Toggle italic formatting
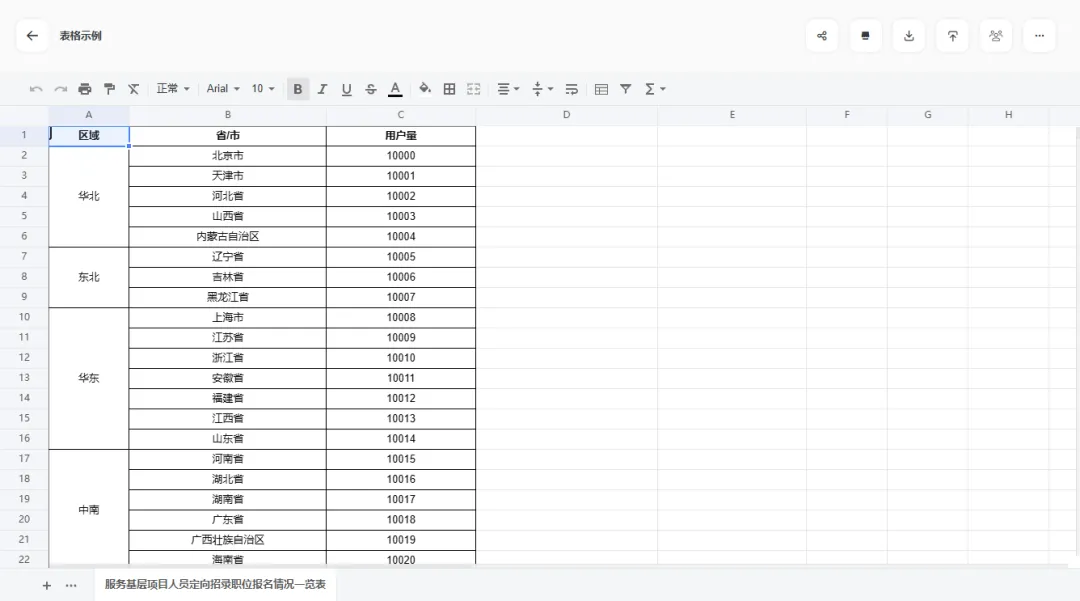1080x601 pixels. tap(322, 89)
